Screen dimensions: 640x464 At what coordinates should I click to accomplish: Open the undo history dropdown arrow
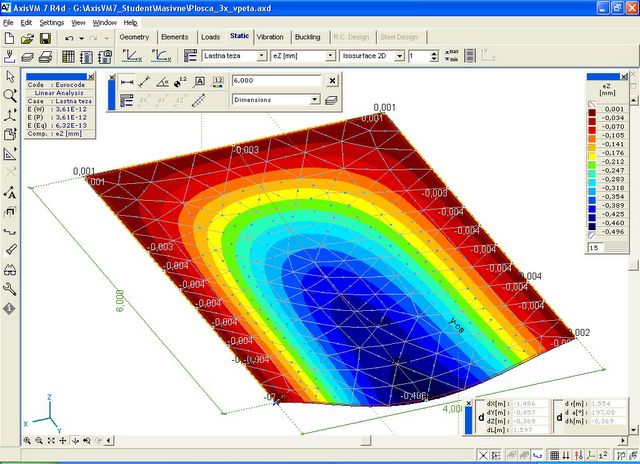(81, 38)
